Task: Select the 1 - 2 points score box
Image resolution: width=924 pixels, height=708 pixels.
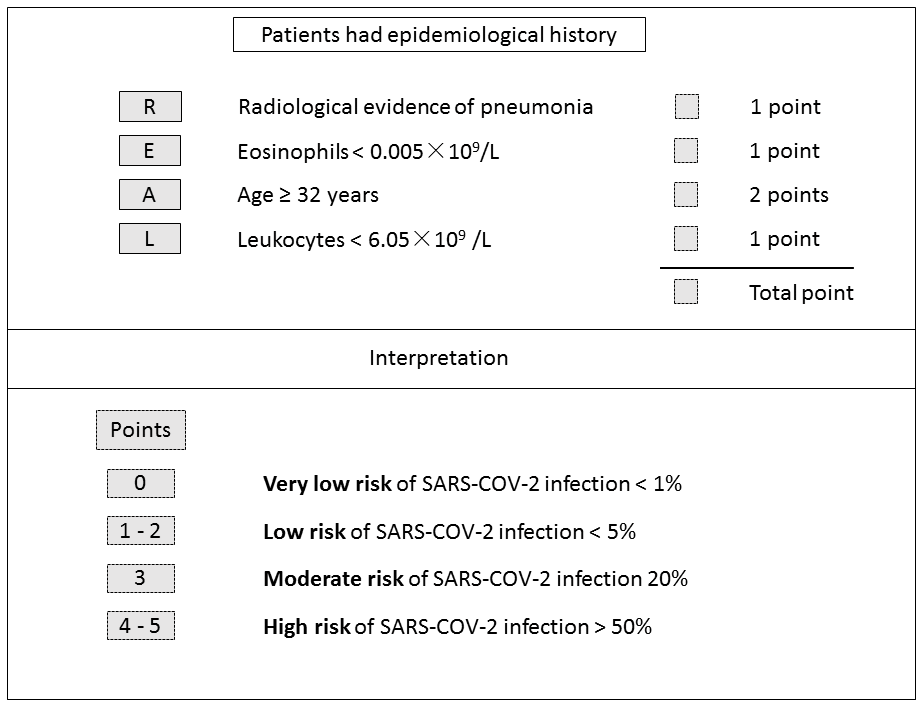Action: pos(140,531)
